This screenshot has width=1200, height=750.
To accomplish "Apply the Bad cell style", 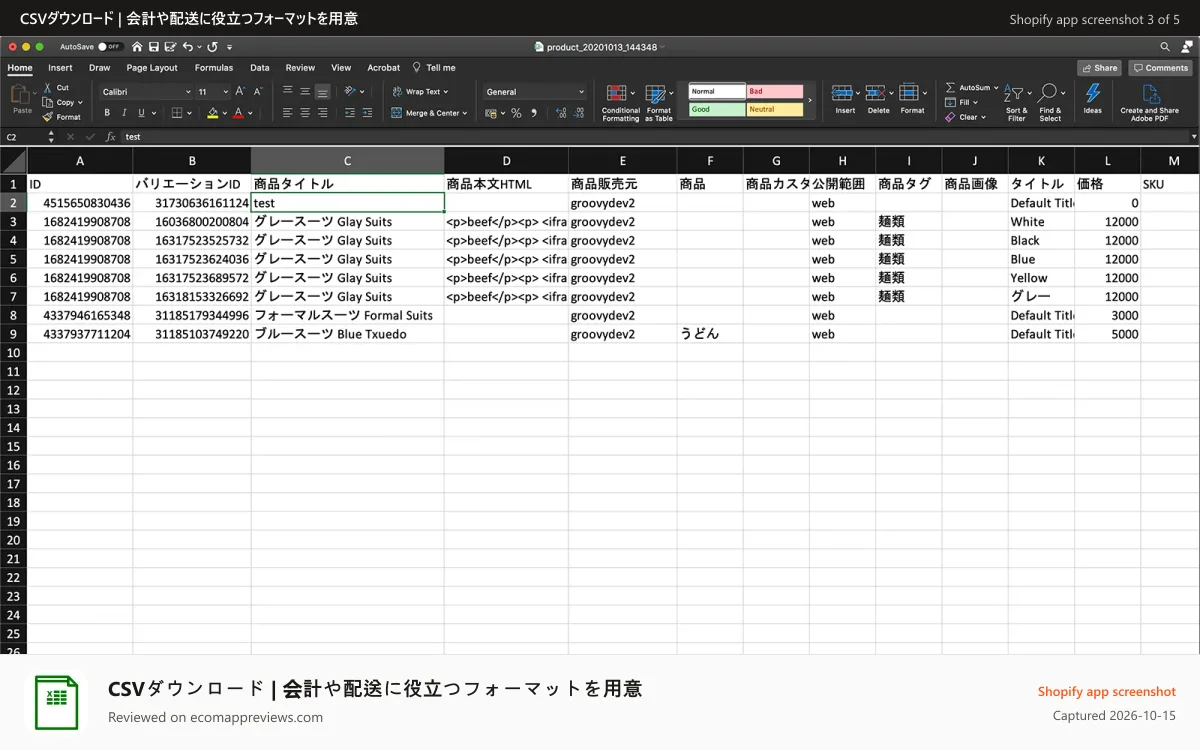I will click(x=775, y=91).
